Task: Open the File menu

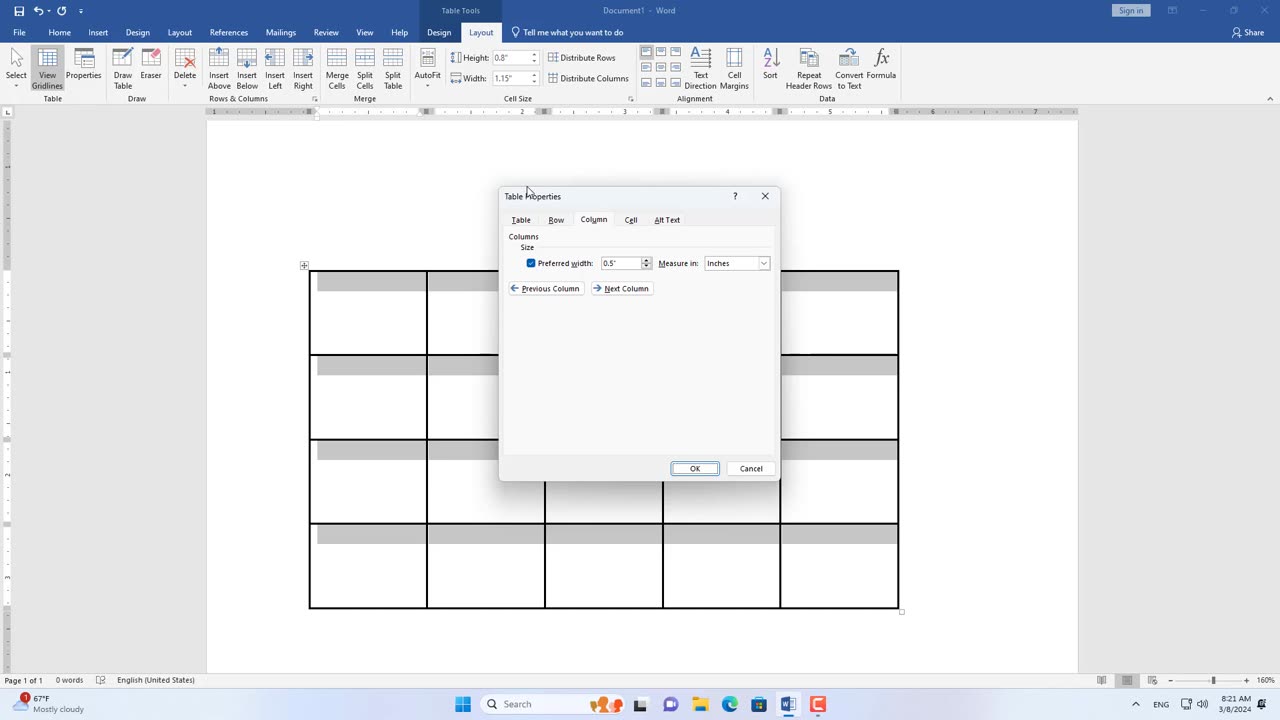Action: coord(19,32)
